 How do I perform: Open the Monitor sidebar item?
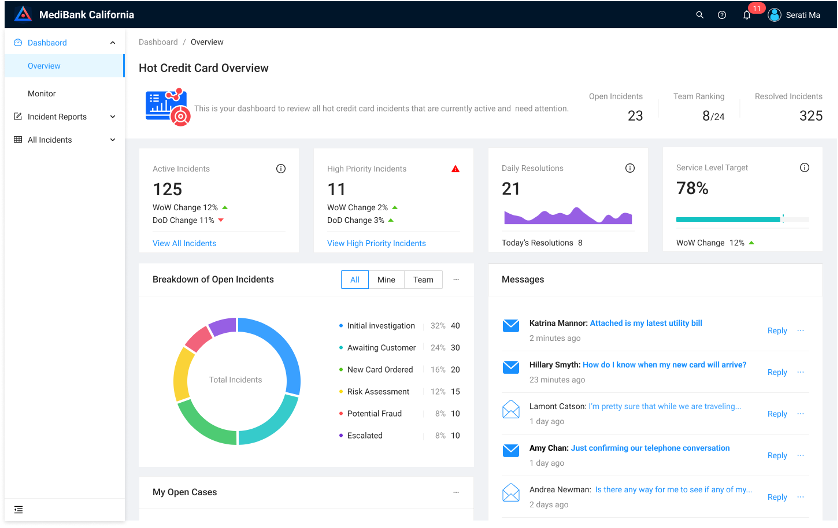click(x=42, y=93)
